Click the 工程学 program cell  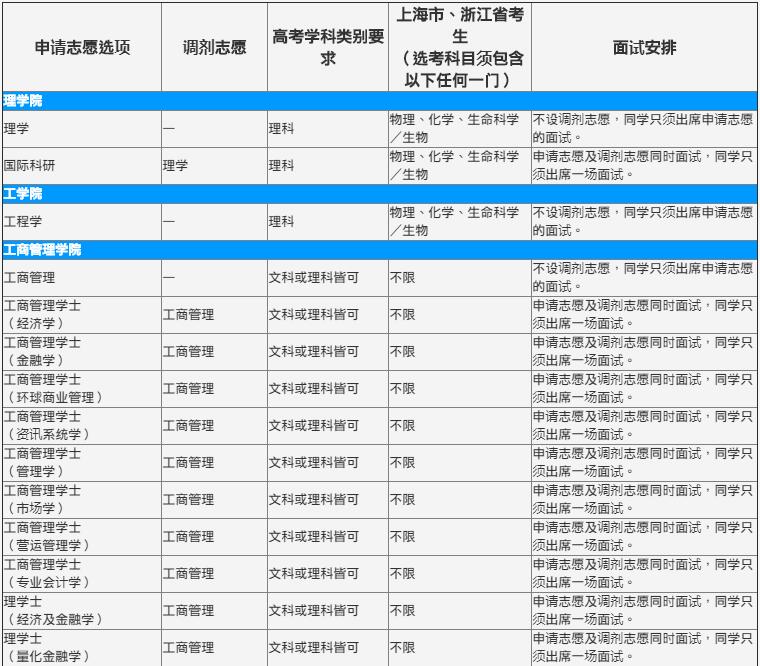23,221
